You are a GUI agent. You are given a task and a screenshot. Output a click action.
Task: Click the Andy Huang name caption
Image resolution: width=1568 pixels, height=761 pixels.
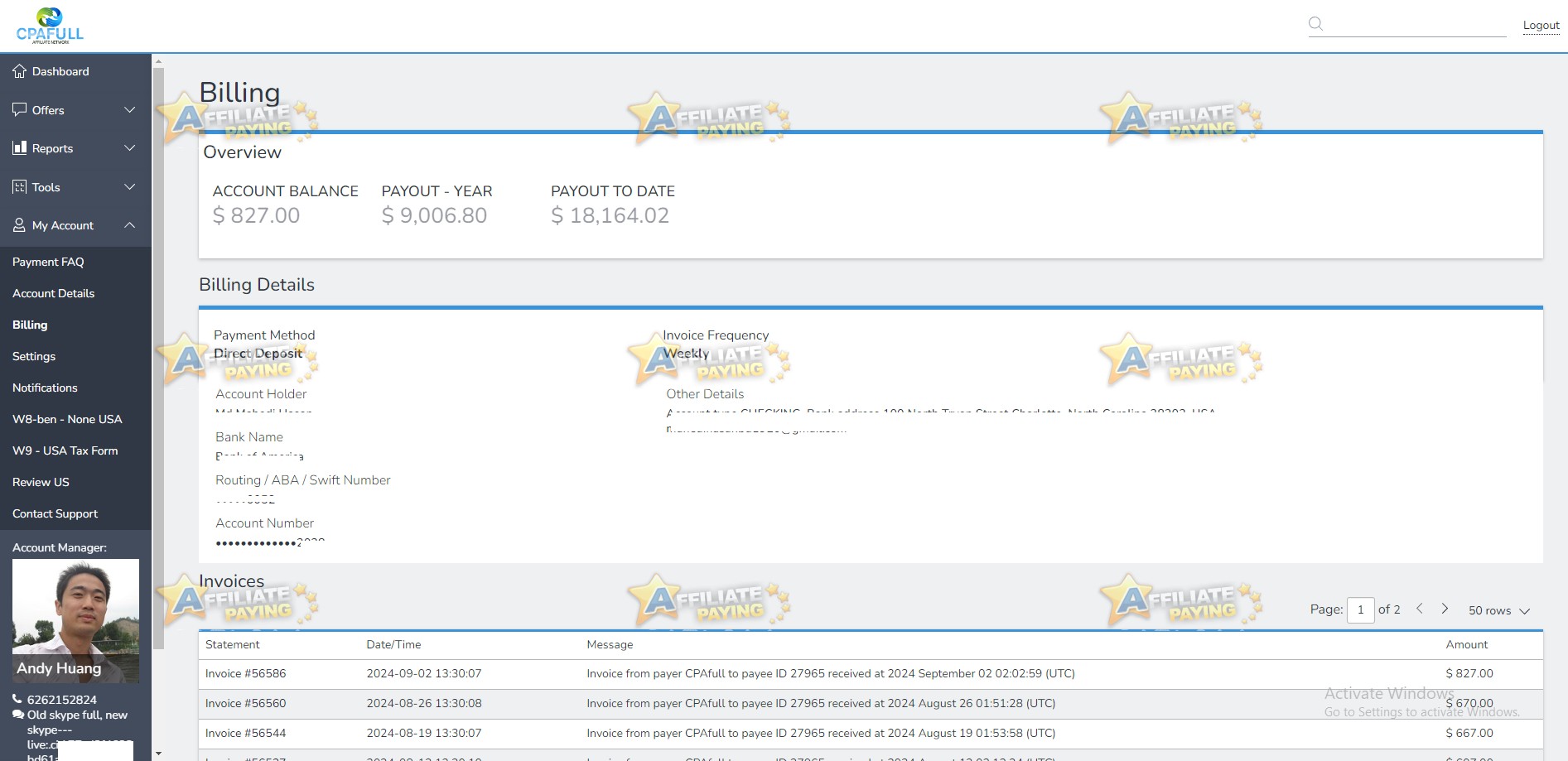pyautogui.click(x=59, y=668)
